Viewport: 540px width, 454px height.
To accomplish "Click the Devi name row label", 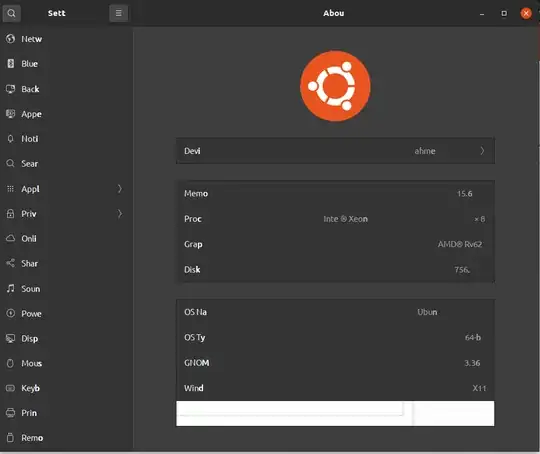I will (x=192, y=151).
